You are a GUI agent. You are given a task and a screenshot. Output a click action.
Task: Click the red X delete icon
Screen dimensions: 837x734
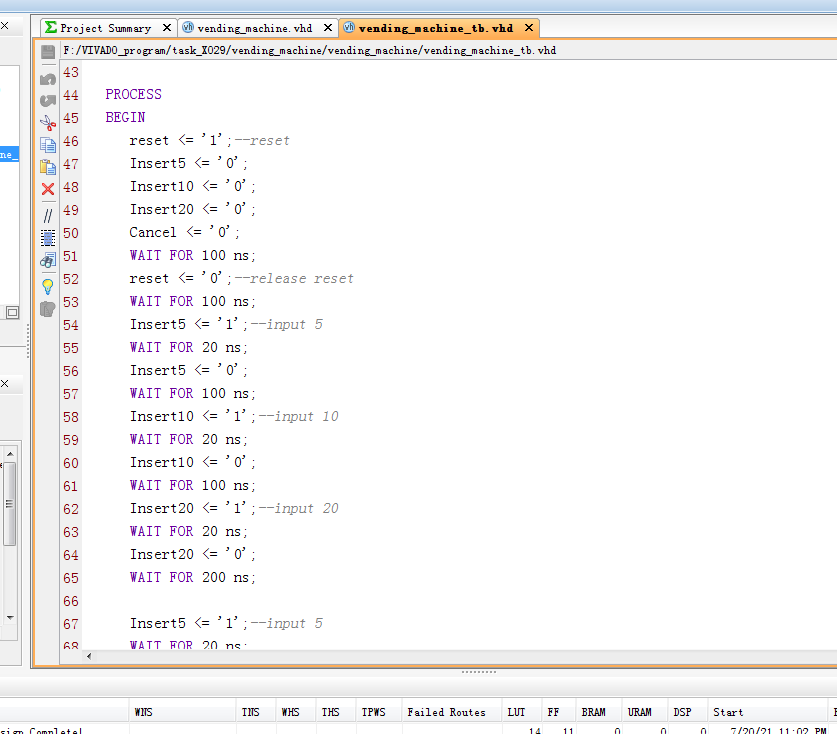click(x=47, y=189)
